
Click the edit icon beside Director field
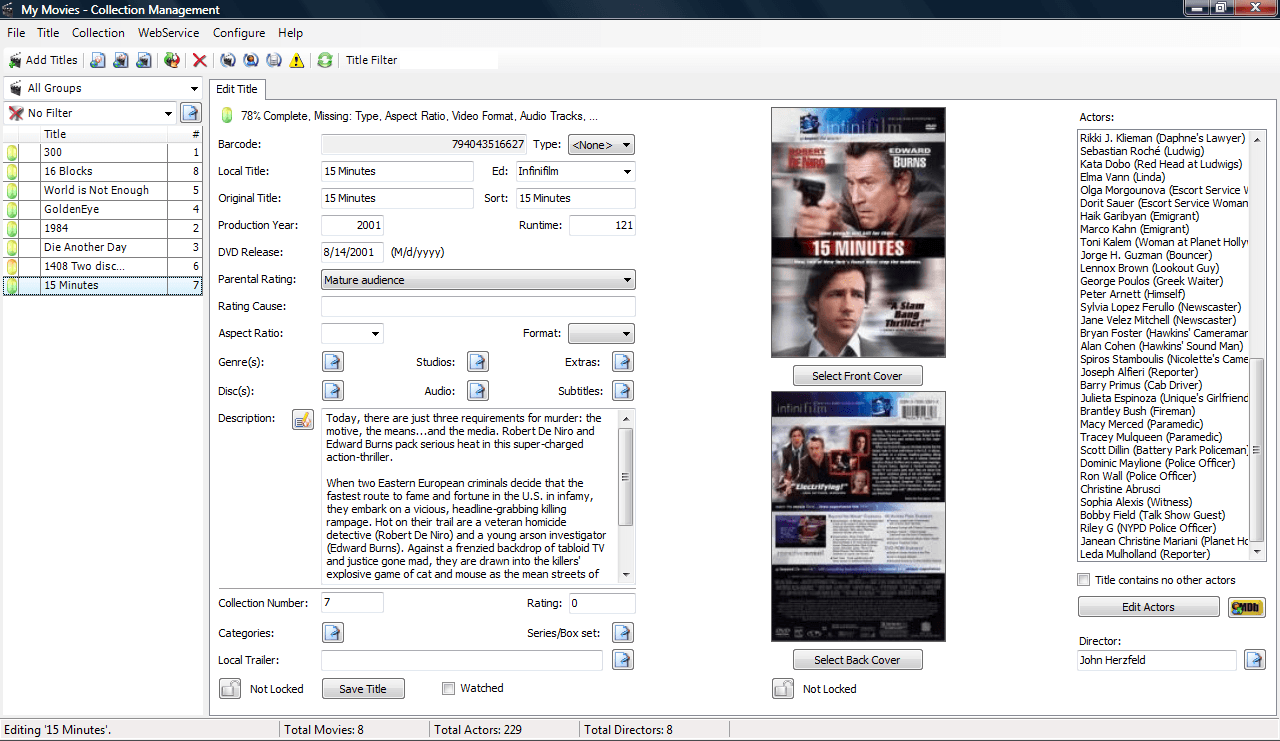click(x=1255, y=660)
